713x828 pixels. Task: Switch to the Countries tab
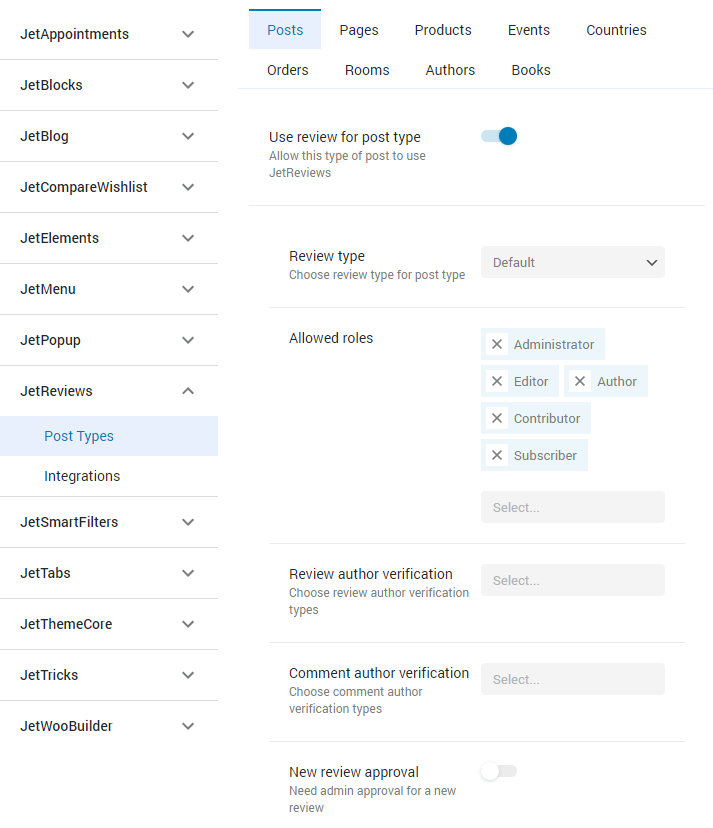coord(616,30)
